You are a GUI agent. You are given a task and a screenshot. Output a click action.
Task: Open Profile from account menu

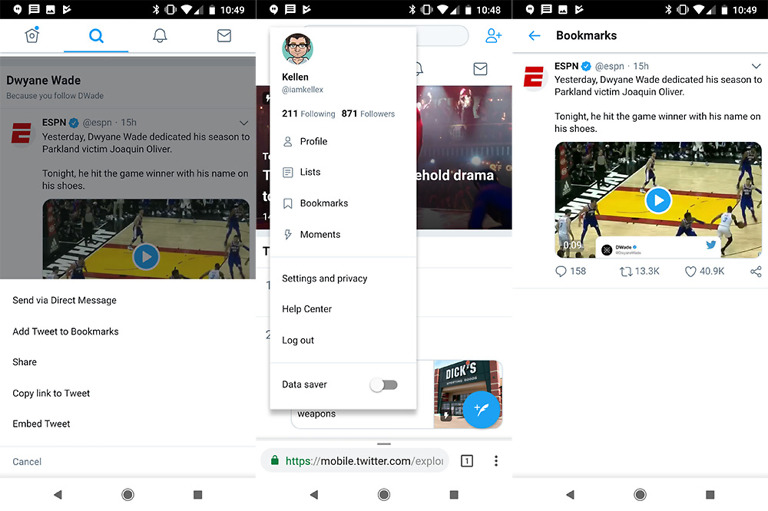tap(313, 142)
